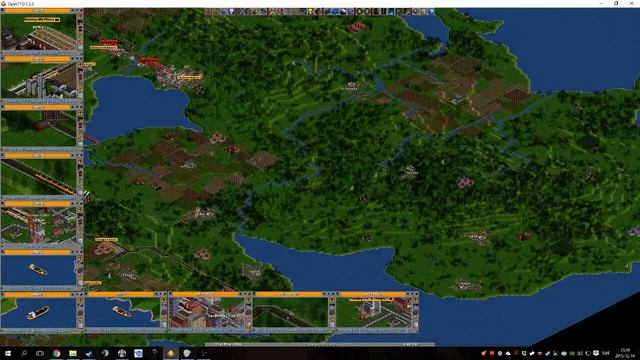640x360 pixels.
Task: Open the Windows Start menu
Action: [7, 353]
